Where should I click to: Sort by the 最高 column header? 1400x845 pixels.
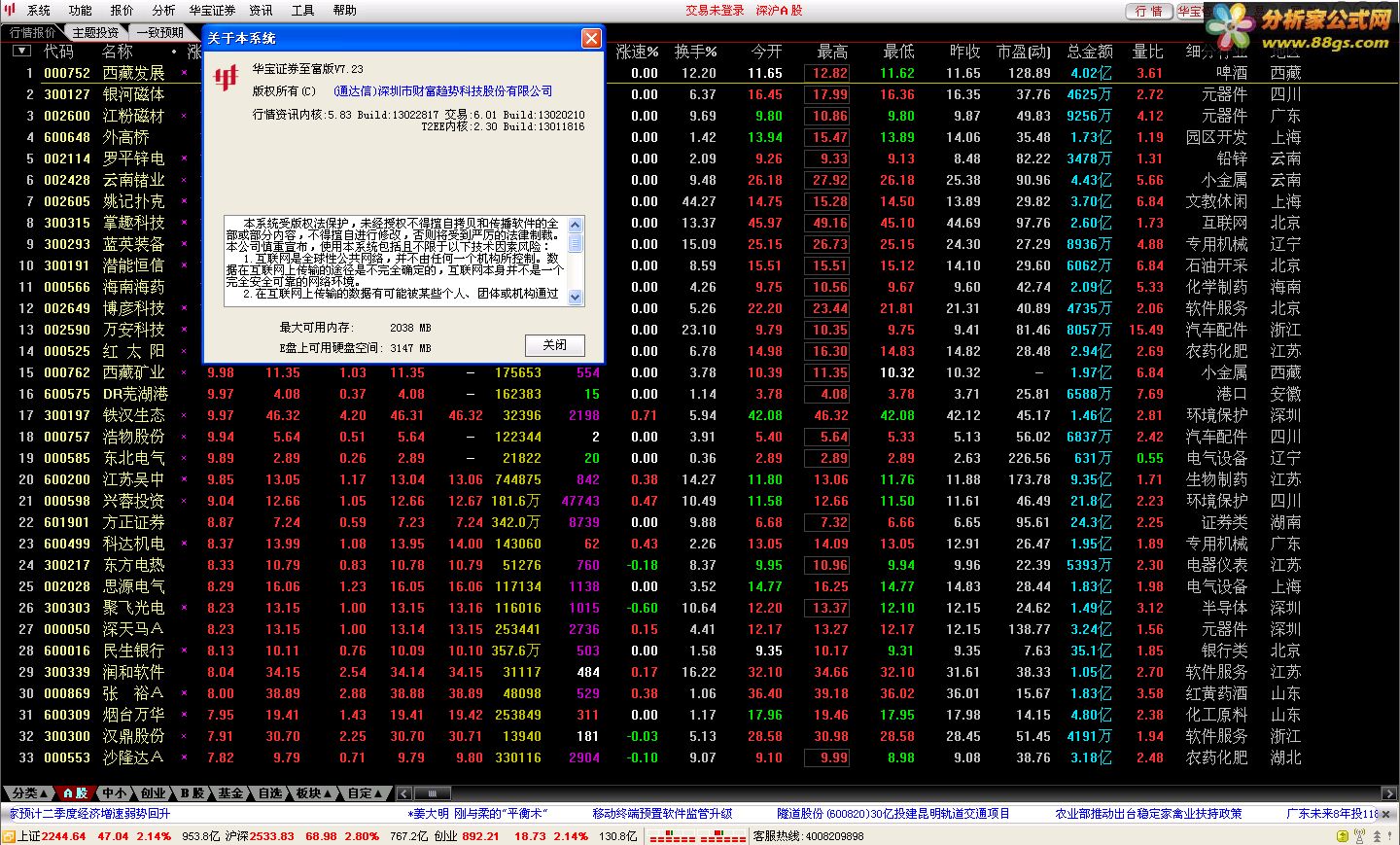tap(832, 51)
